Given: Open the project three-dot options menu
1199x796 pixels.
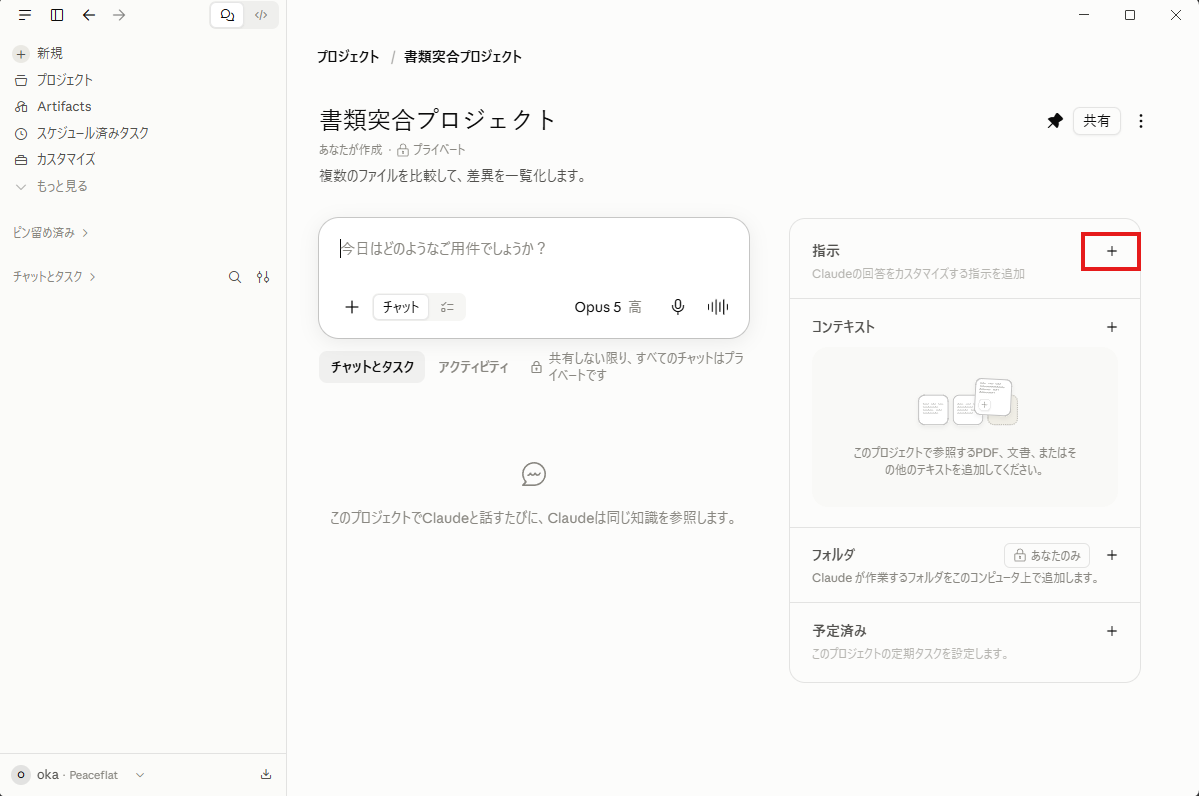Looking at the screenshot, I should coord(1141,121).
